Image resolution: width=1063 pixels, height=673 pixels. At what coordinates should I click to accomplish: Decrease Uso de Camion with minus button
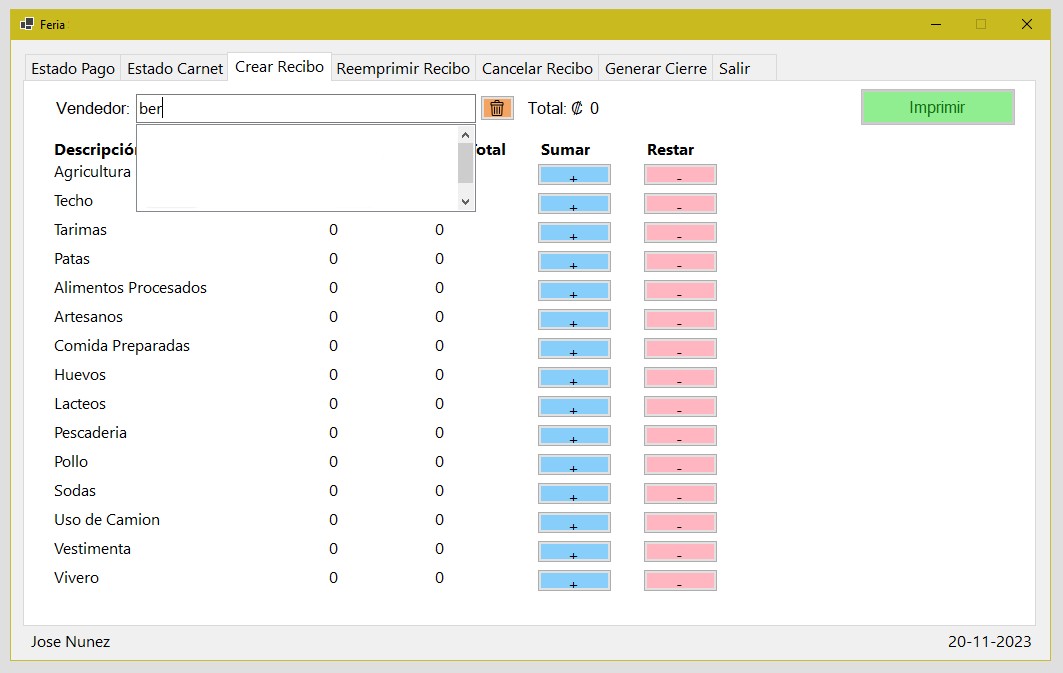pos(680,523)
